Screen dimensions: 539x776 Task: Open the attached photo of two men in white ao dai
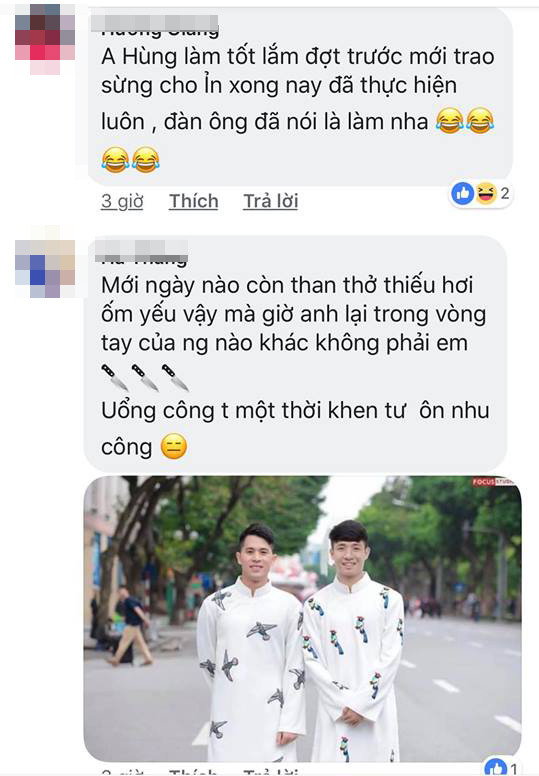point(302,619)
